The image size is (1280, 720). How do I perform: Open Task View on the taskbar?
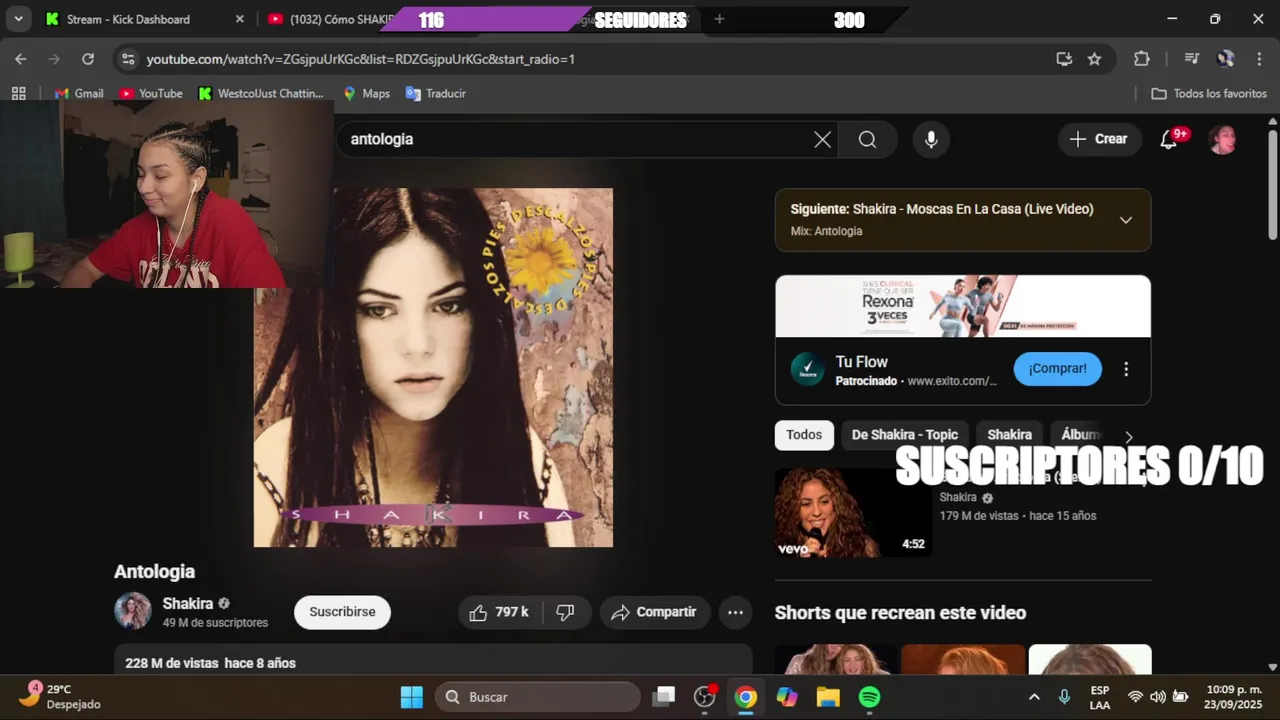(664, 697)
